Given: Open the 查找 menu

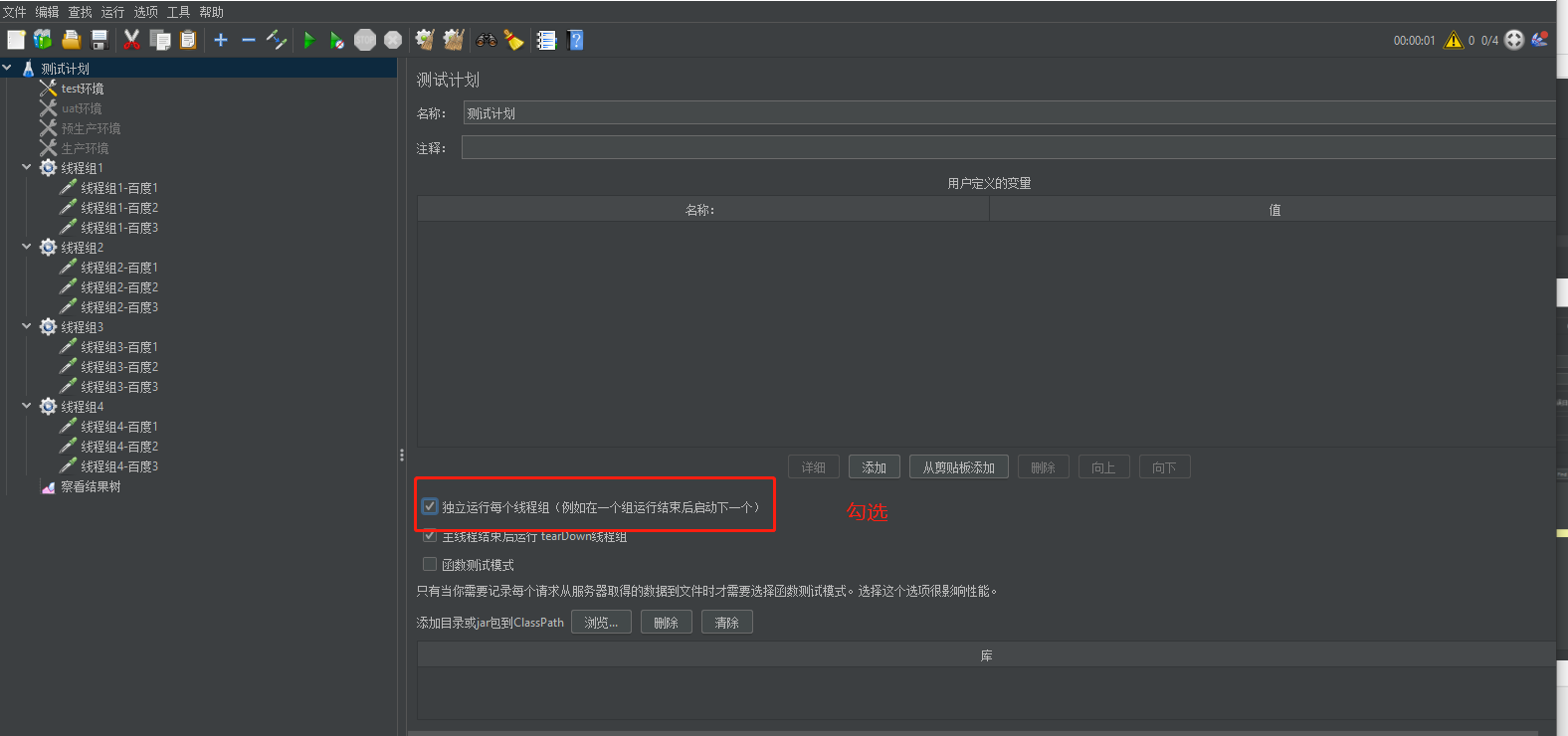Looking at the screenshot, I should point(80,12).
